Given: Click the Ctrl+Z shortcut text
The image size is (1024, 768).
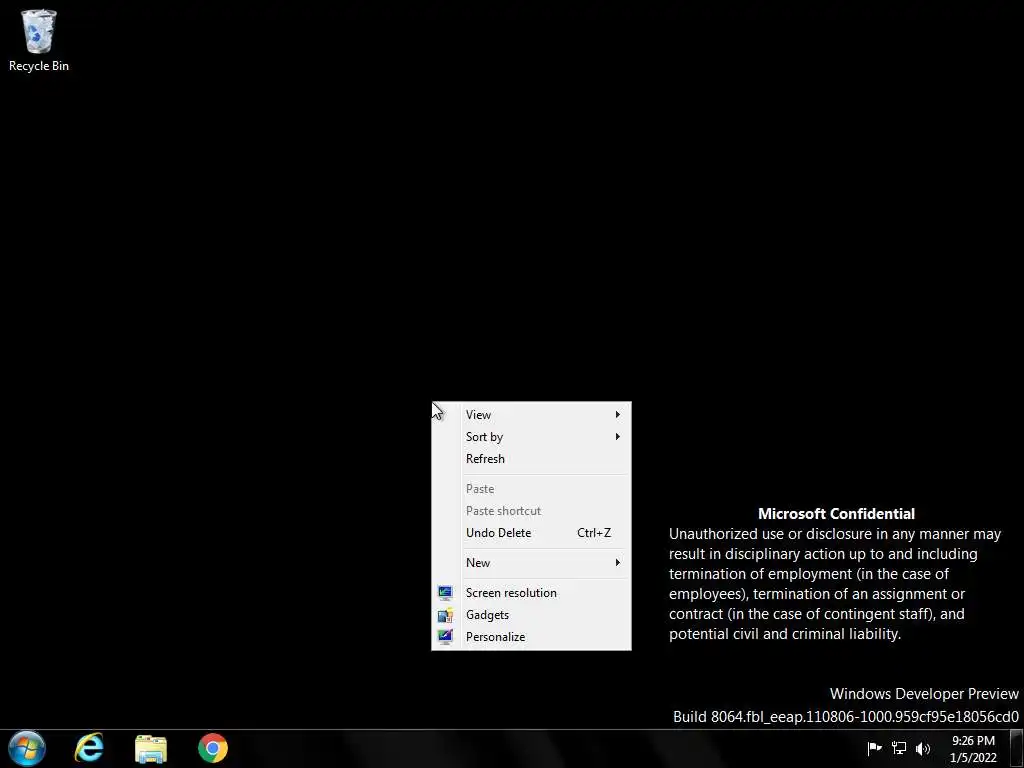Looking at the screenshot, I should [x=594, y=533].
